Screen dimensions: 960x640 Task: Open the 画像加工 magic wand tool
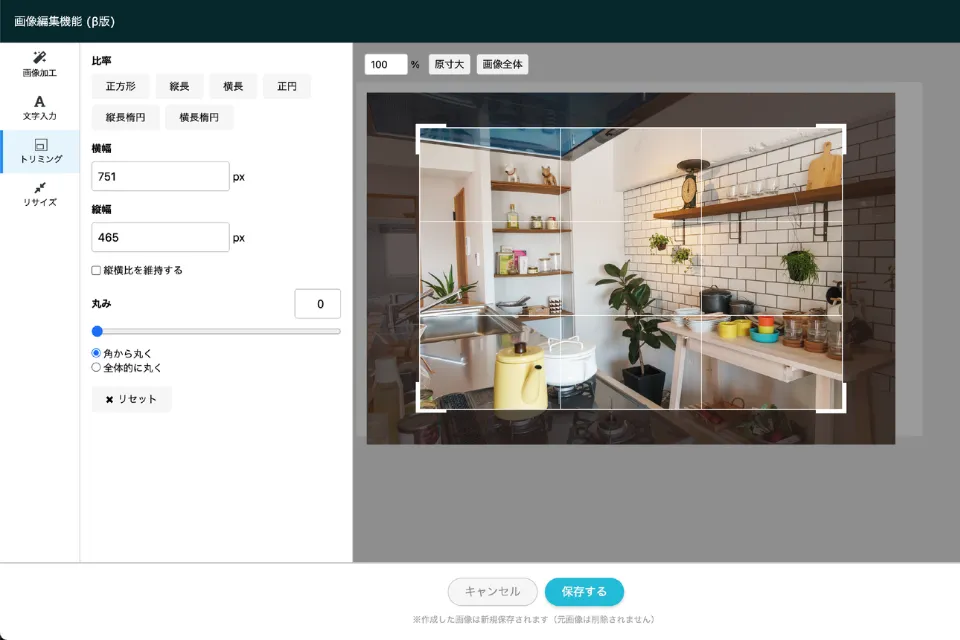click(x=40, y=65)
